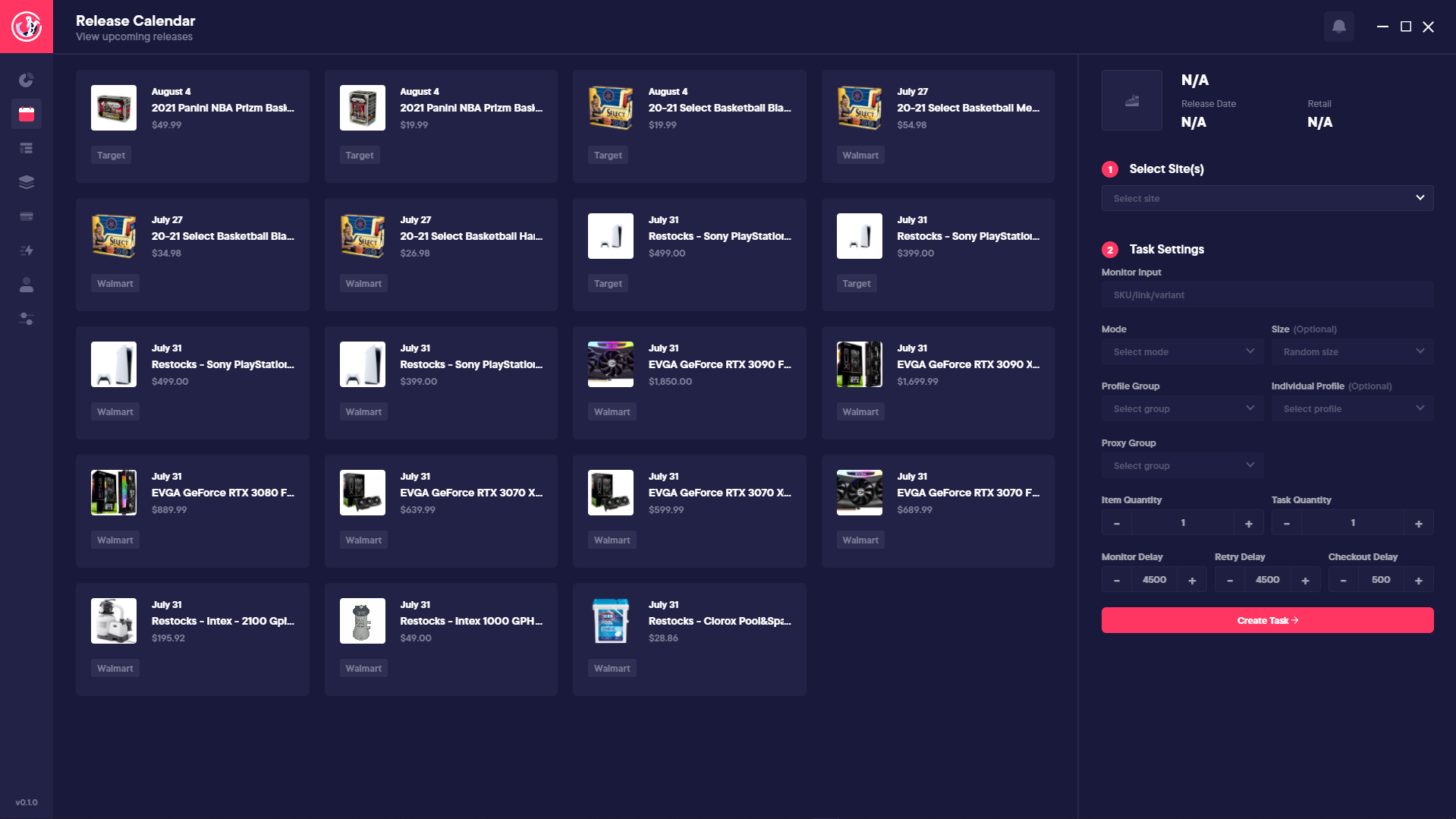1456x819 pixels.
Task: Increase the Item Quantity with plus
Action: tap(1248, 523)
